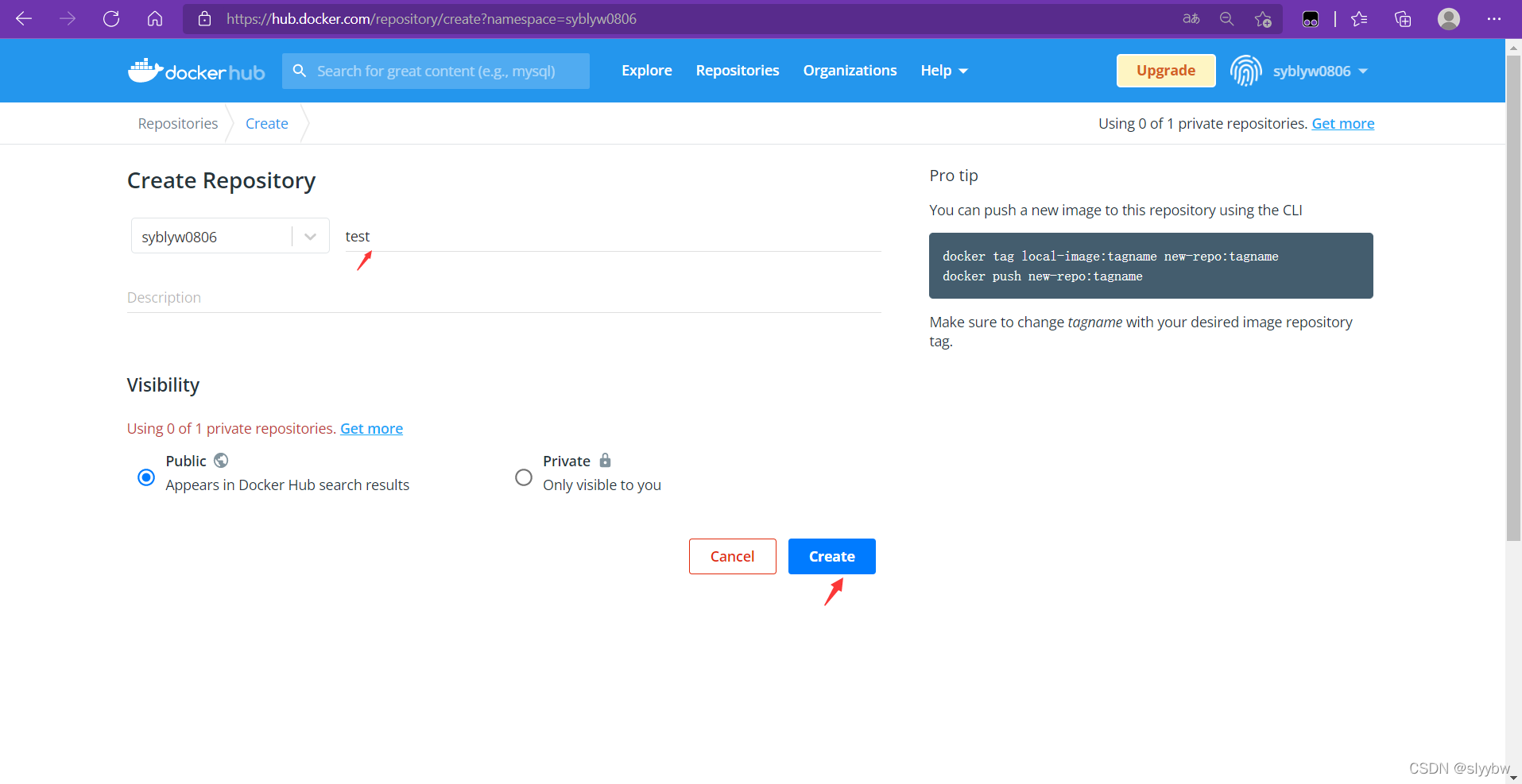Click the Visibility section heading
Viewport: 1522px width, 784px height.
[x=163, y=384]
